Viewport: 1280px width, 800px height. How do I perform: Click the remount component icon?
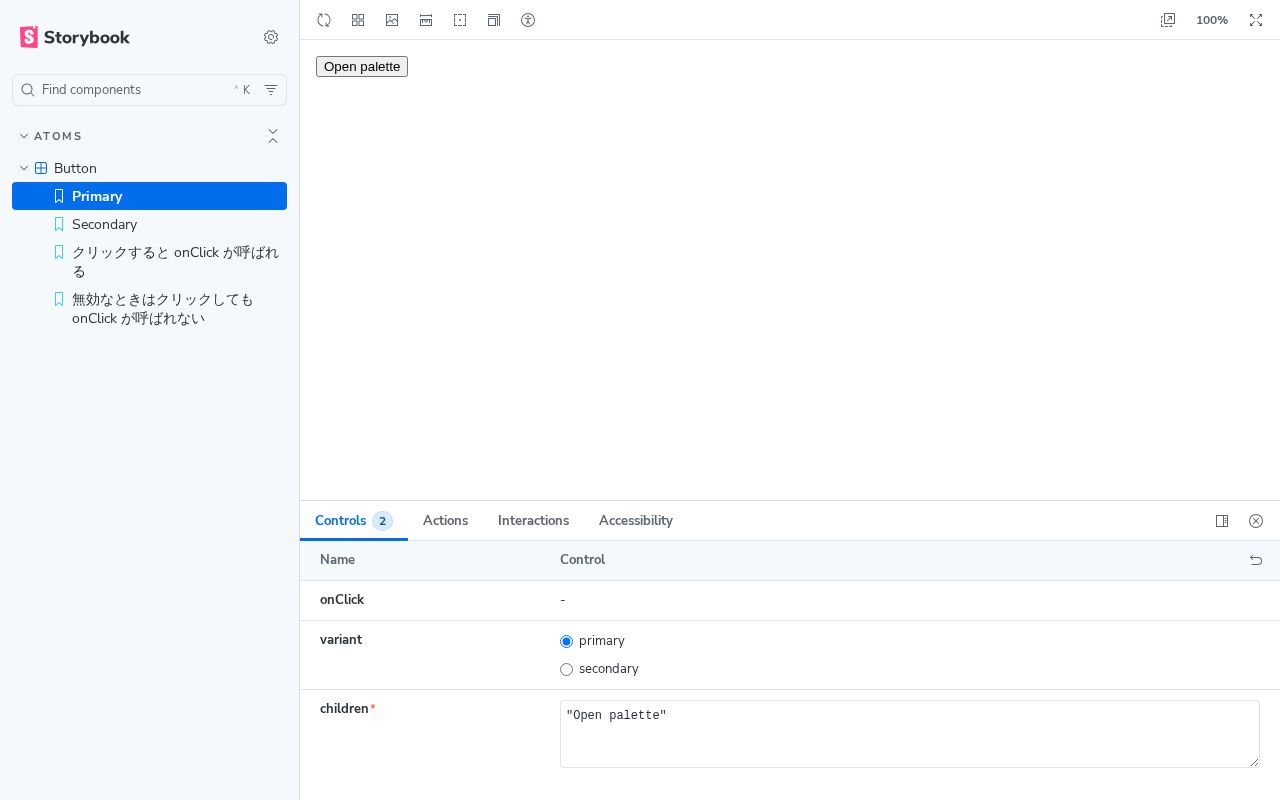tap(324, 20)
